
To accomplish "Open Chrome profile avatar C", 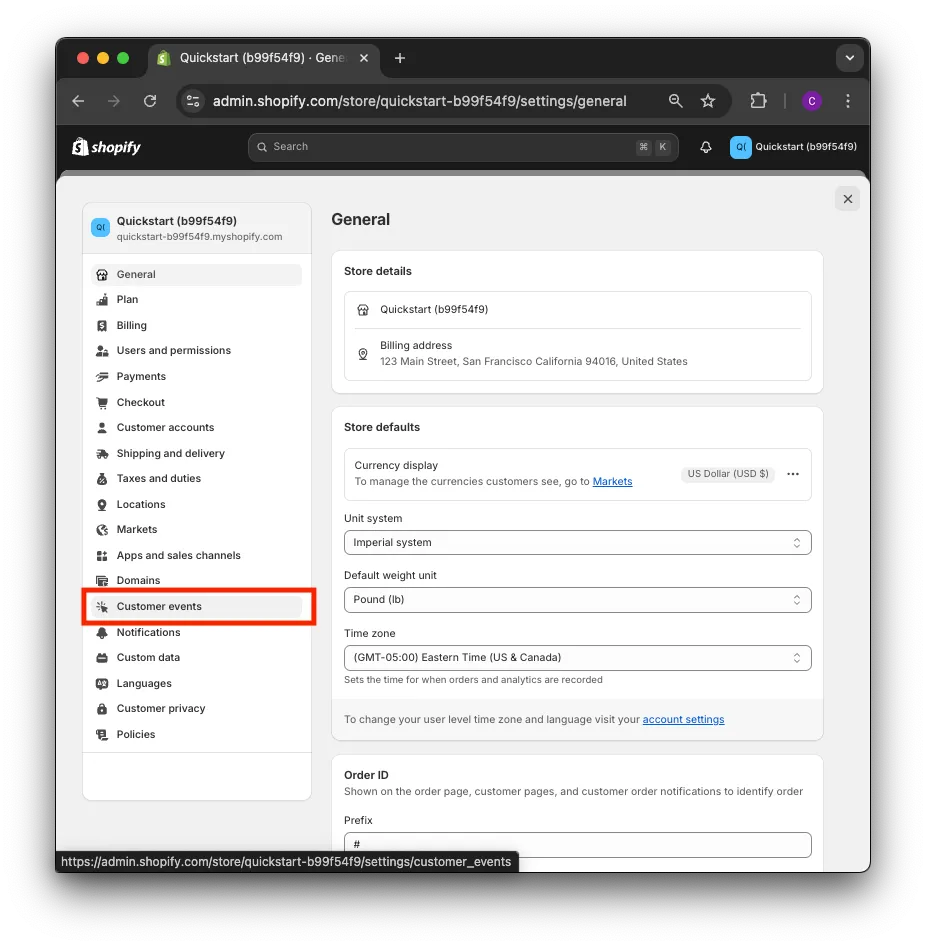I will pos(811,101).
